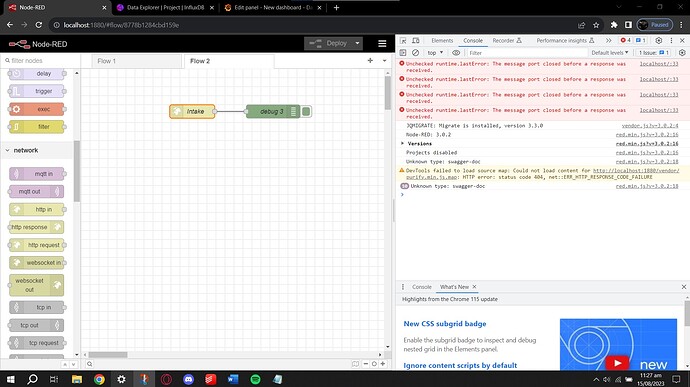The width and height of the screenshot is (690, 387).
Task: Activate the DevTools inspect element picker
Action: [403, 41]
